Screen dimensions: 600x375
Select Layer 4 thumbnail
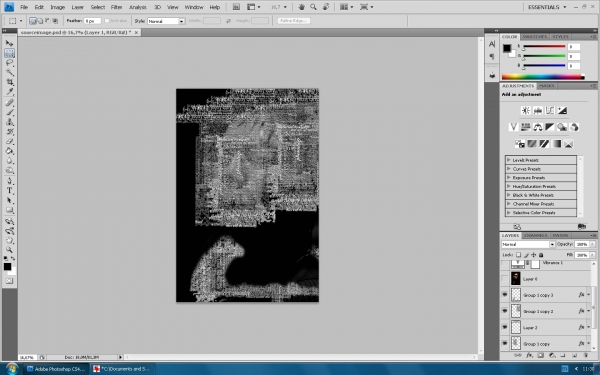[516, 279]
